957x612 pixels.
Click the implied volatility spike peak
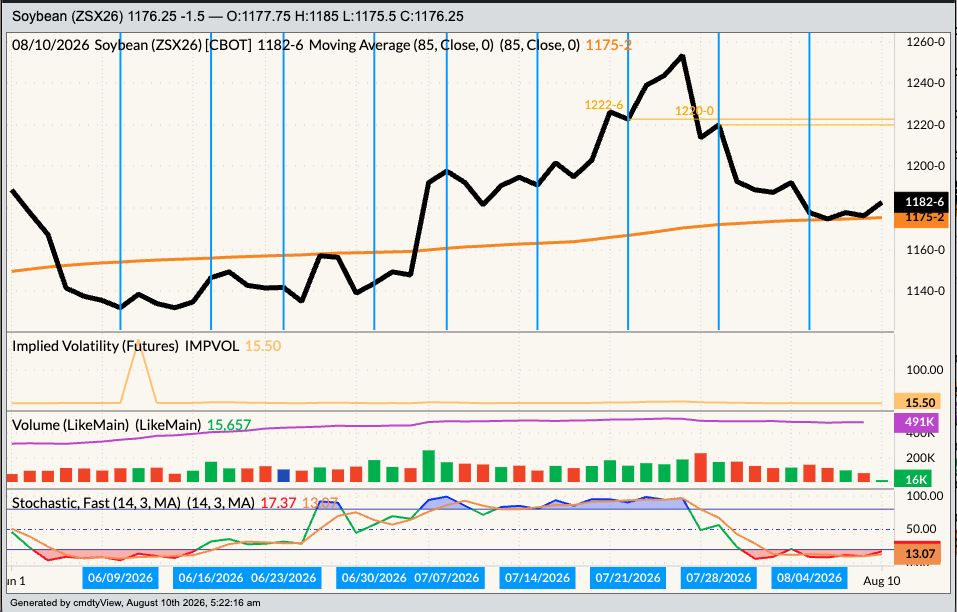pyautogui.click(x=139, y=342)
